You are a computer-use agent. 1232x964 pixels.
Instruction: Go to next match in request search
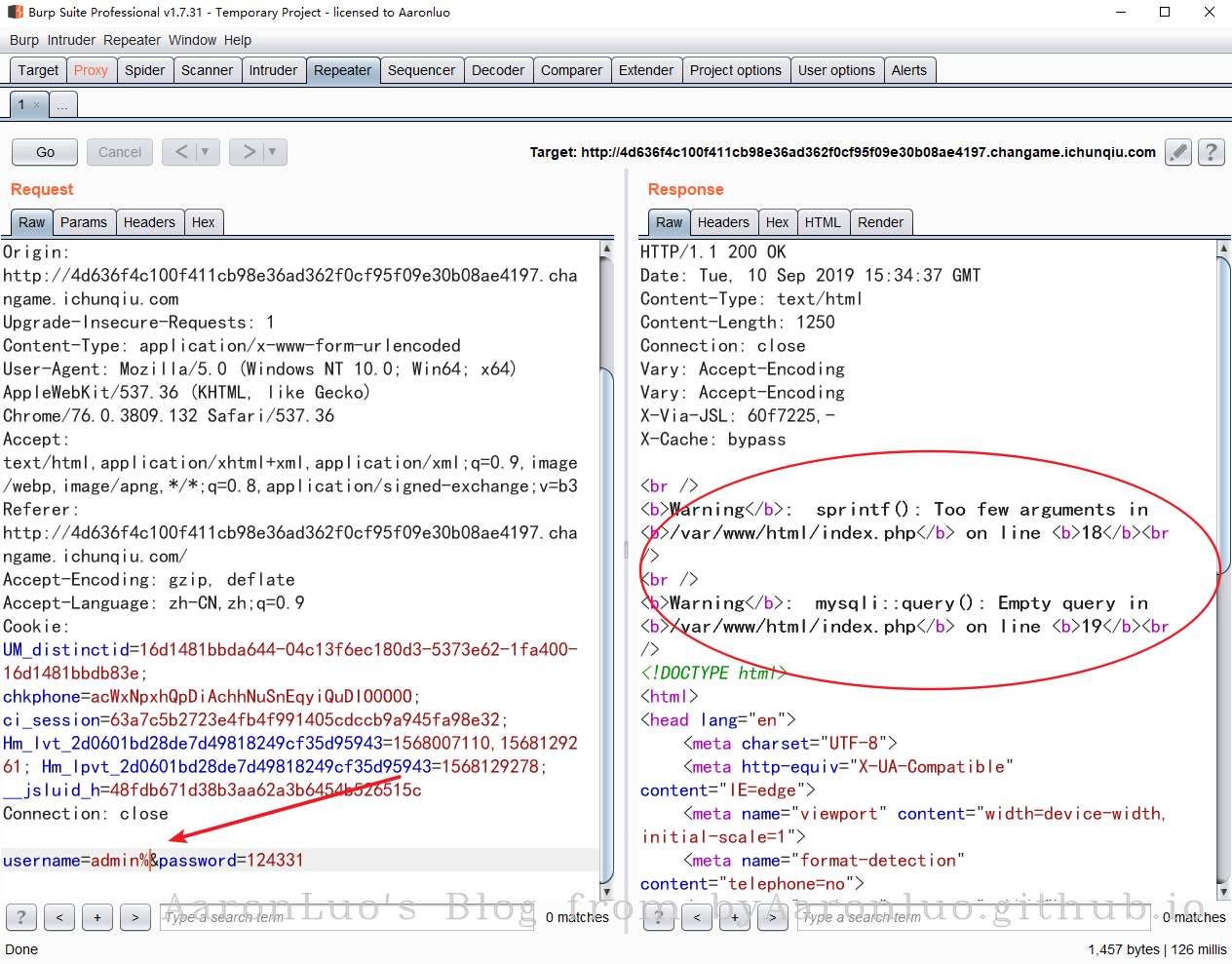(x=135, y=917)
